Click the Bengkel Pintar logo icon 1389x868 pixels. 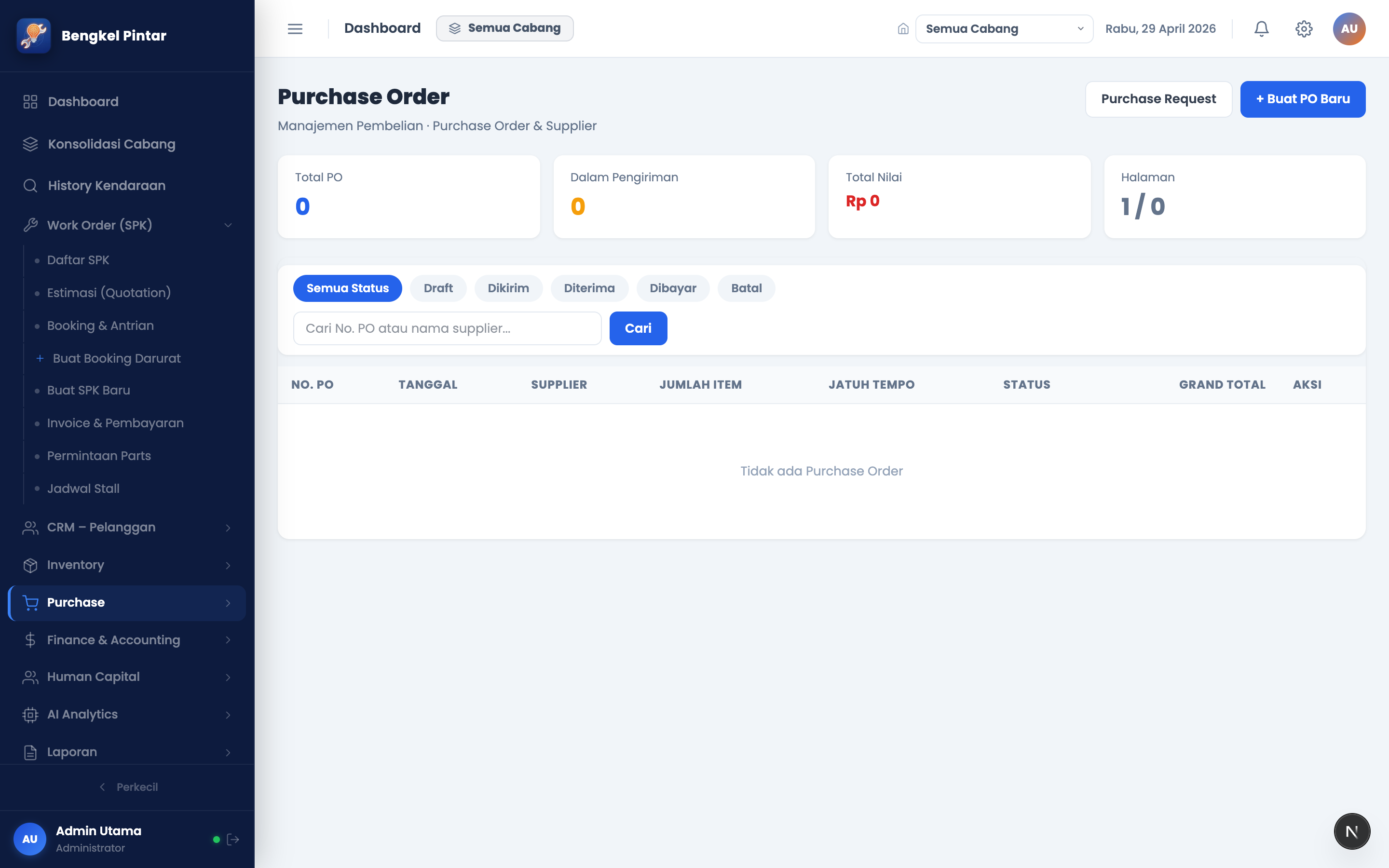click(34, 36)
